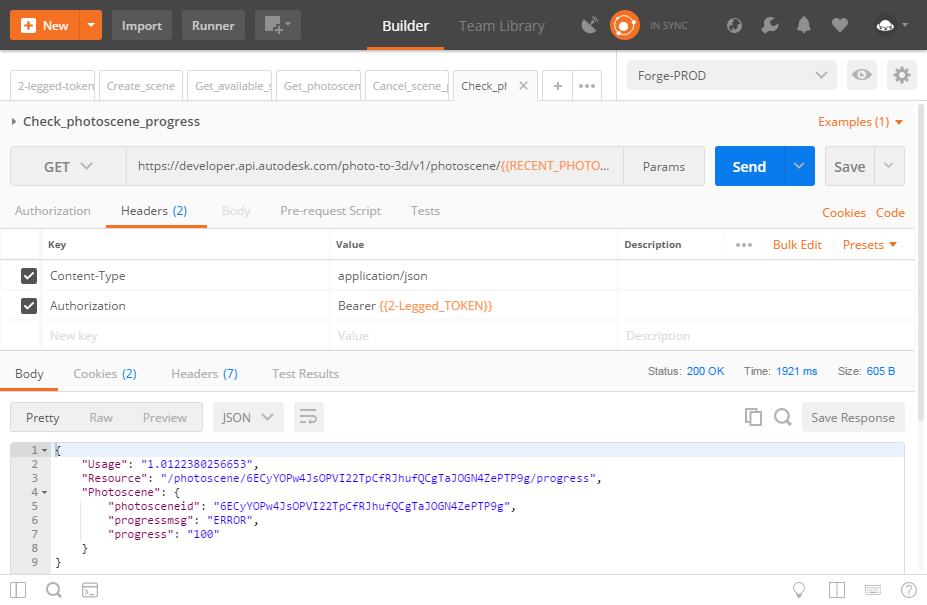
Task: Open the find magnifier in status bar
Action: click(54, 590)
